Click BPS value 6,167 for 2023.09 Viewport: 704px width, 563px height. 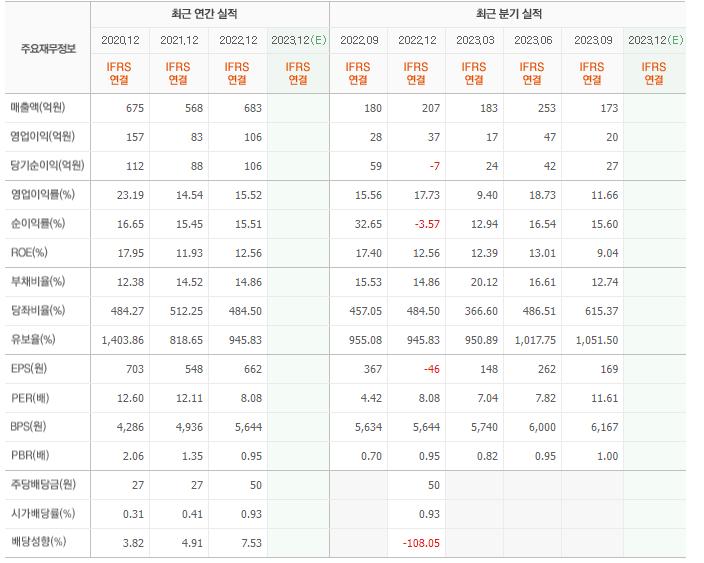point(605,427)
